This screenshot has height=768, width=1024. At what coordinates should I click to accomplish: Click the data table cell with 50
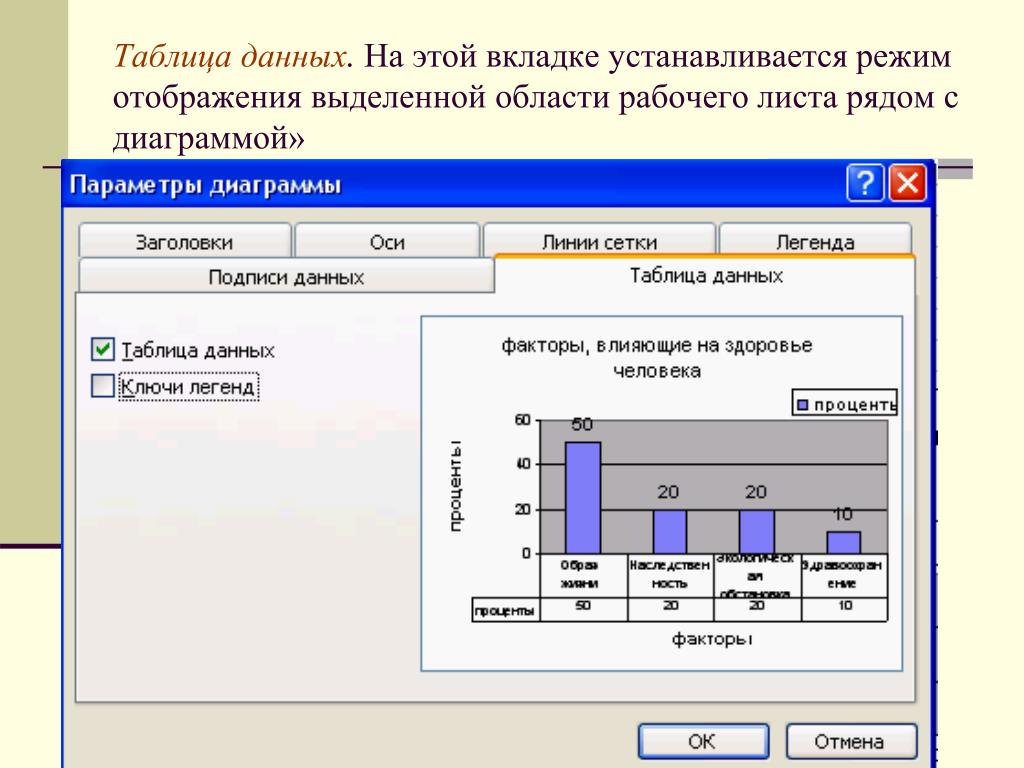click(583, 606)
